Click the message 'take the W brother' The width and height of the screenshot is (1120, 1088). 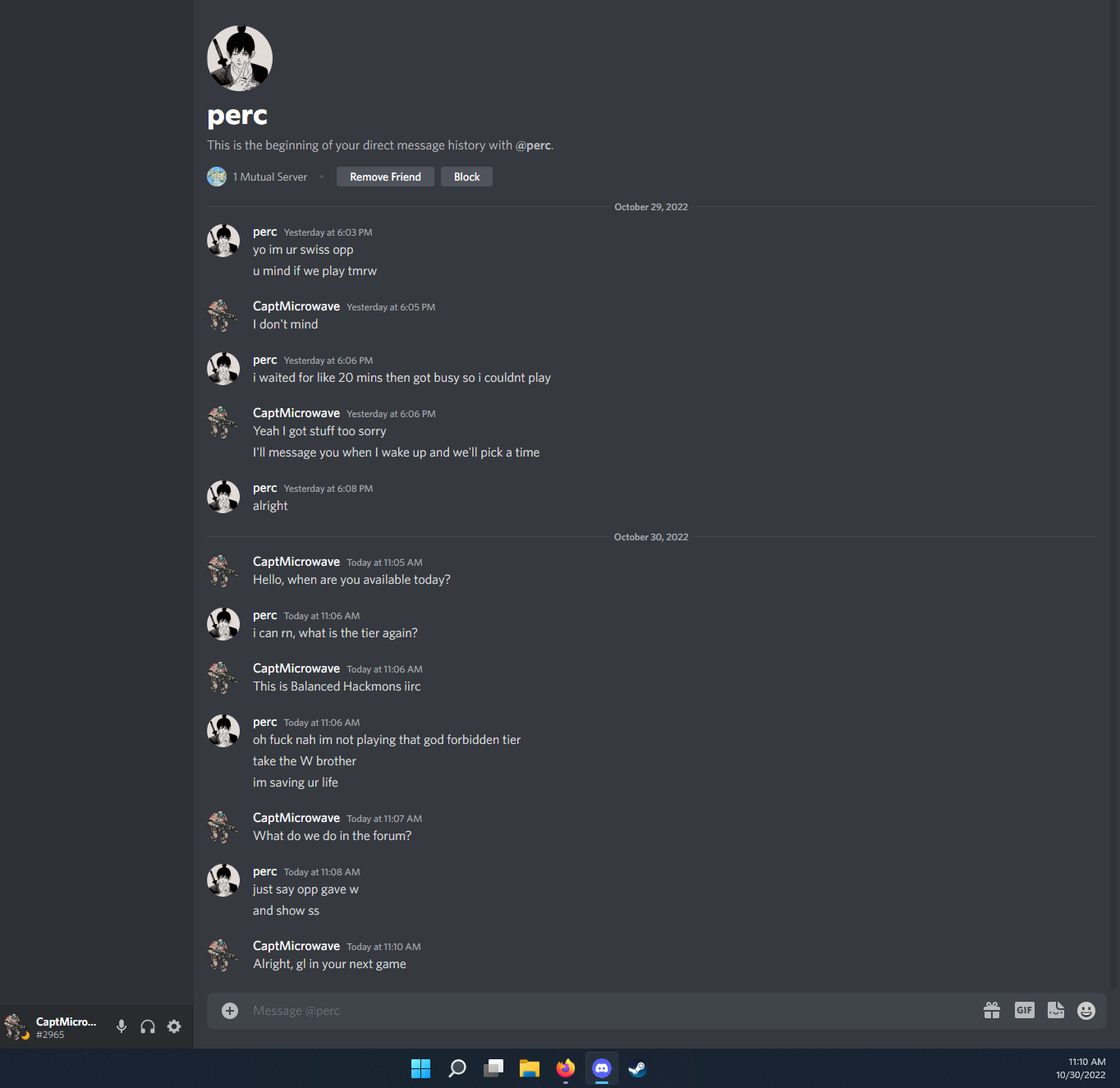[305, 761]
